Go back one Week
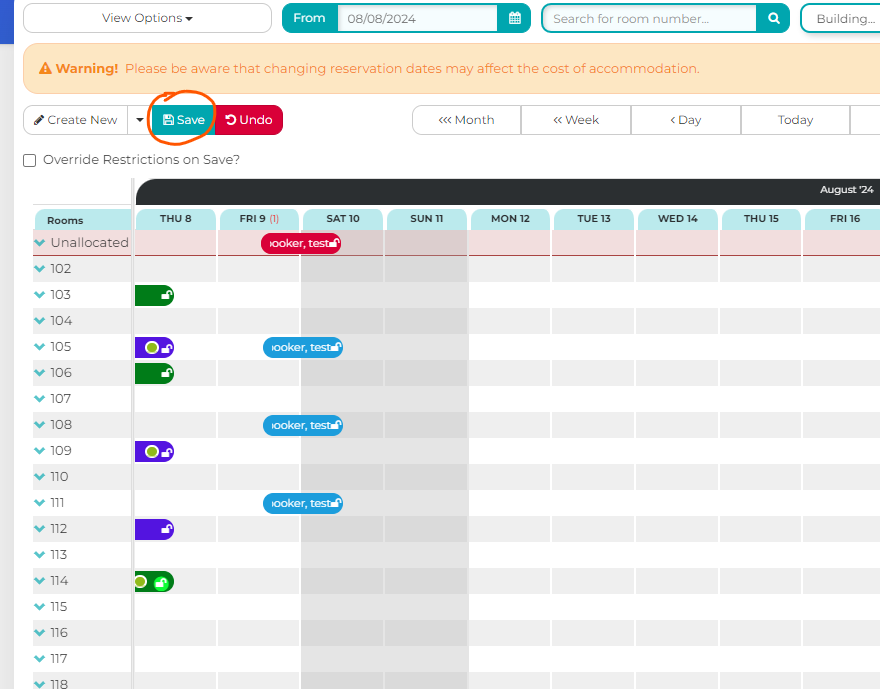This screenshot has height=689, width=880. tap(576, 120)
